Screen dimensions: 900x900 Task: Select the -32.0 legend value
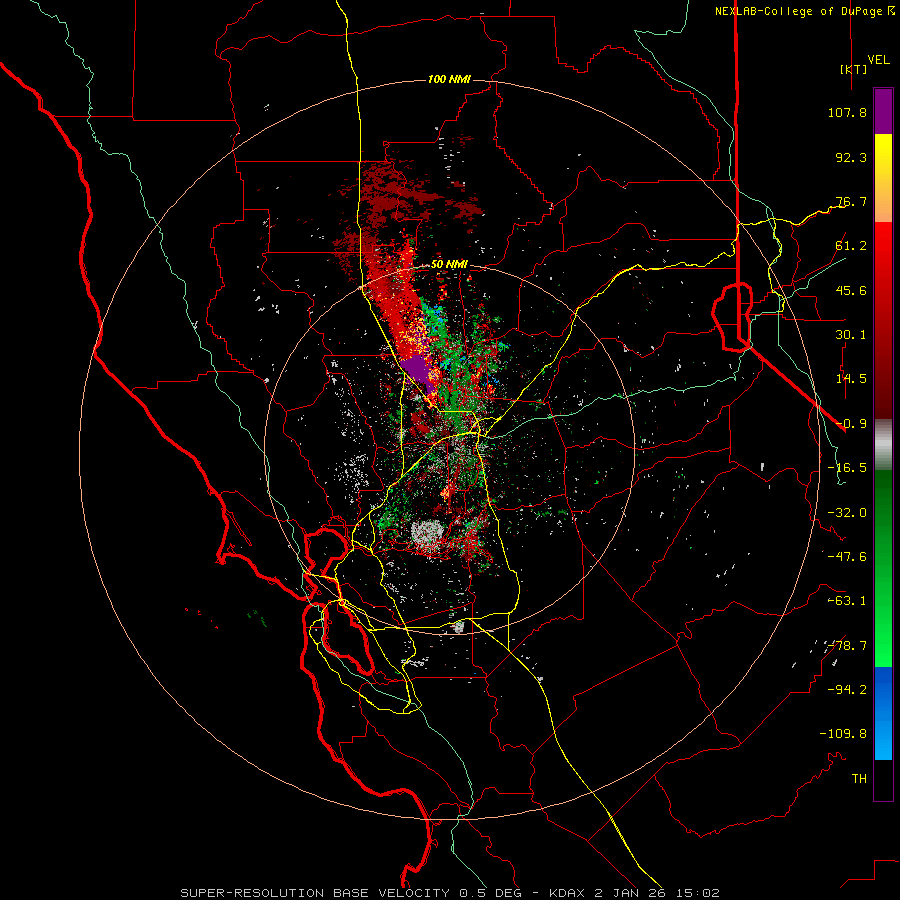click(847, 513)
